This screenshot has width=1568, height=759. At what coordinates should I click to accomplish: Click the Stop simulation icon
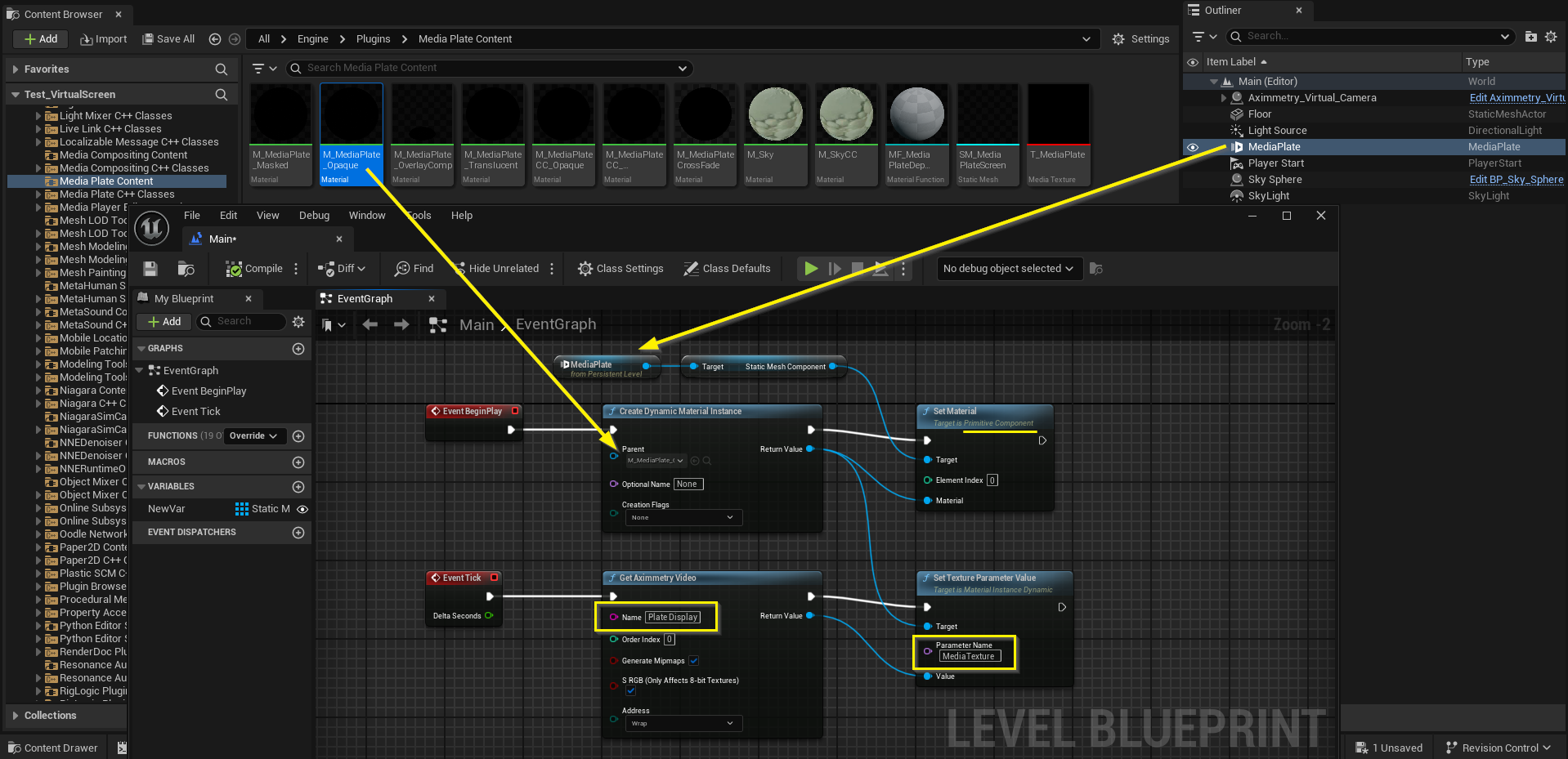[858, 268]
